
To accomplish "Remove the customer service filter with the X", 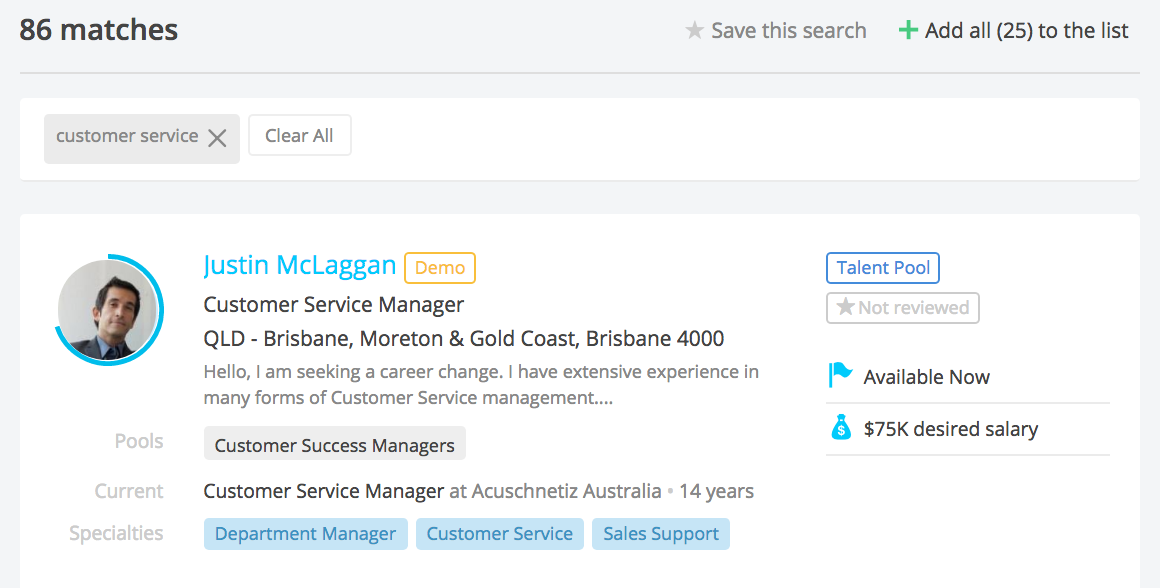I will tap(217, 138).
